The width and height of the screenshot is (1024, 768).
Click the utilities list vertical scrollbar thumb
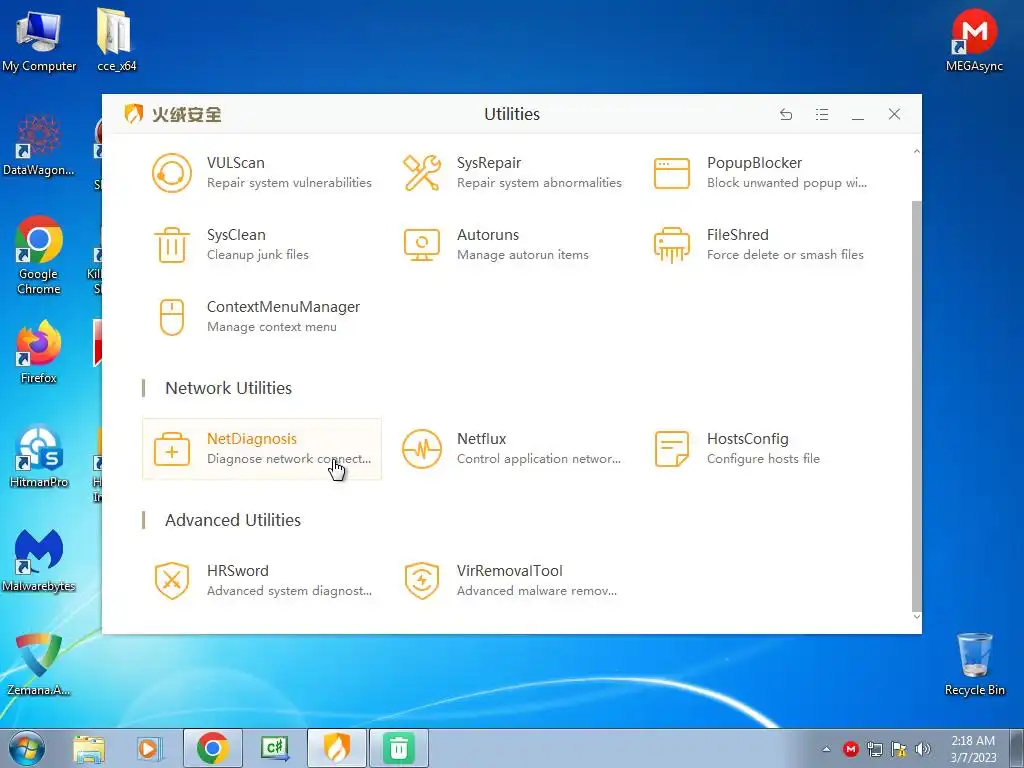[x=916, y=405]
